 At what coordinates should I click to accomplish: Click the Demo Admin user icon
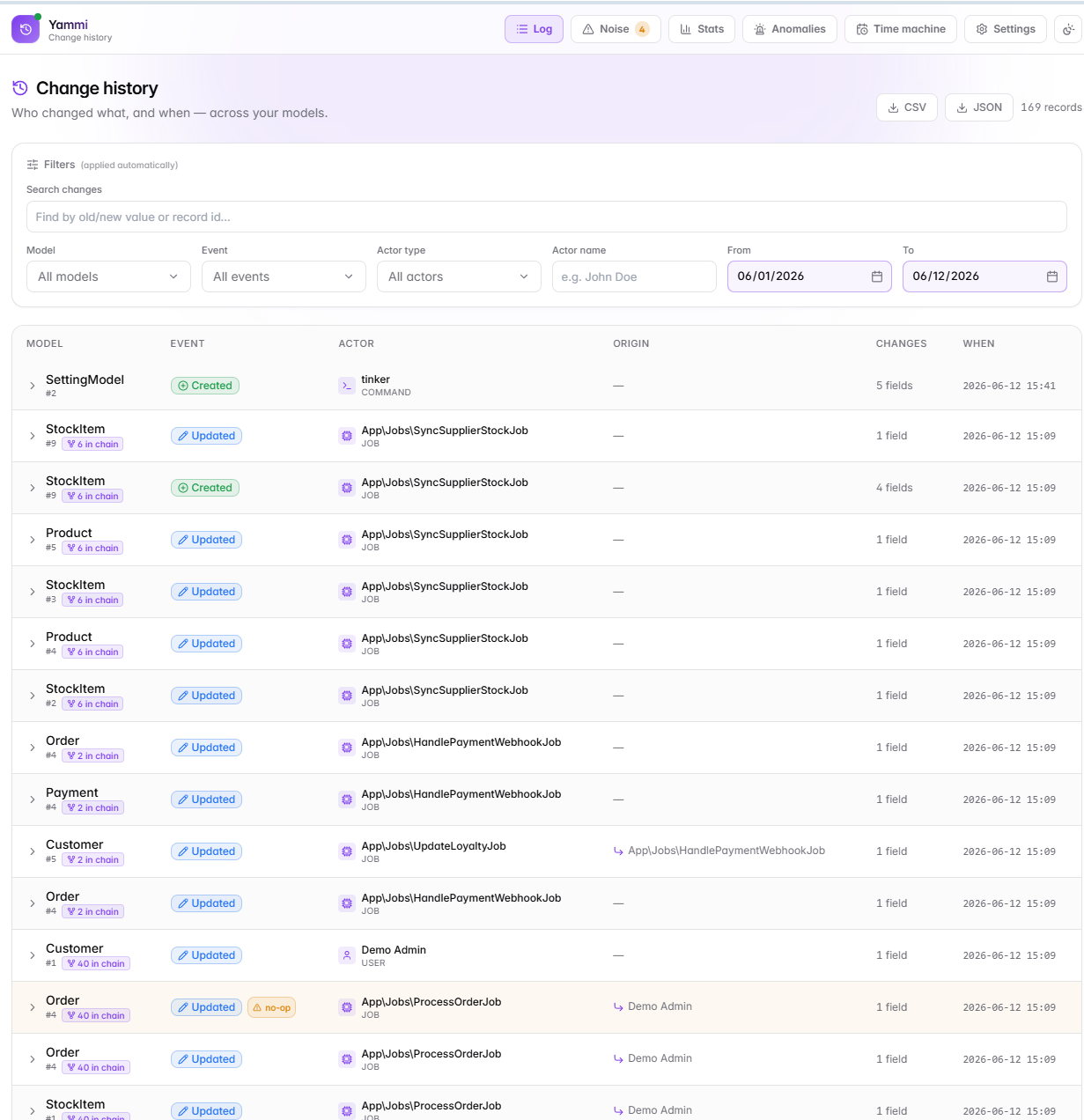point(347,955)
